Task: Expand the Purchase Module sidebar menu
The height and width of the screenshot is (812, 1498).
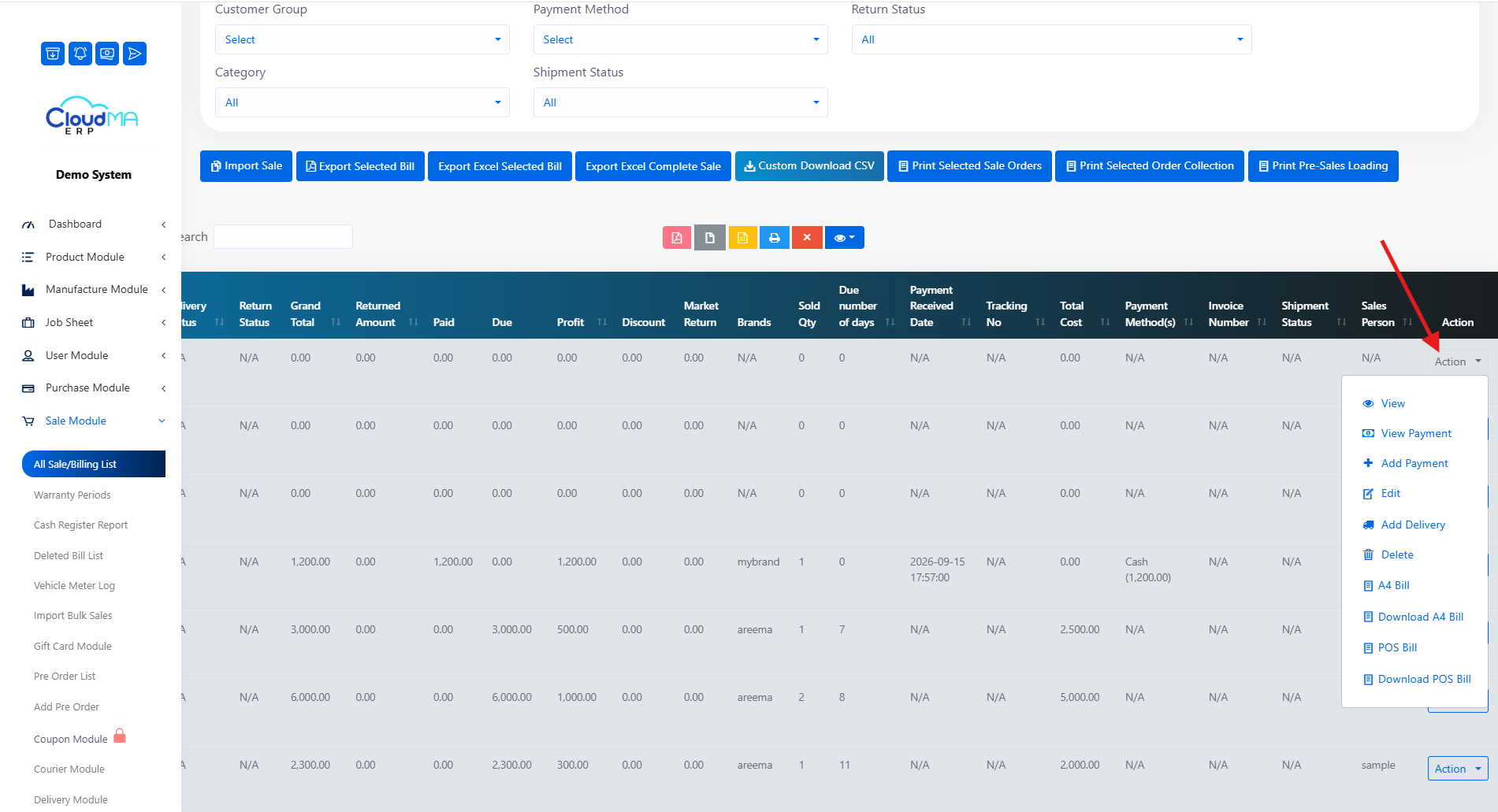Action: pos(94,388)
